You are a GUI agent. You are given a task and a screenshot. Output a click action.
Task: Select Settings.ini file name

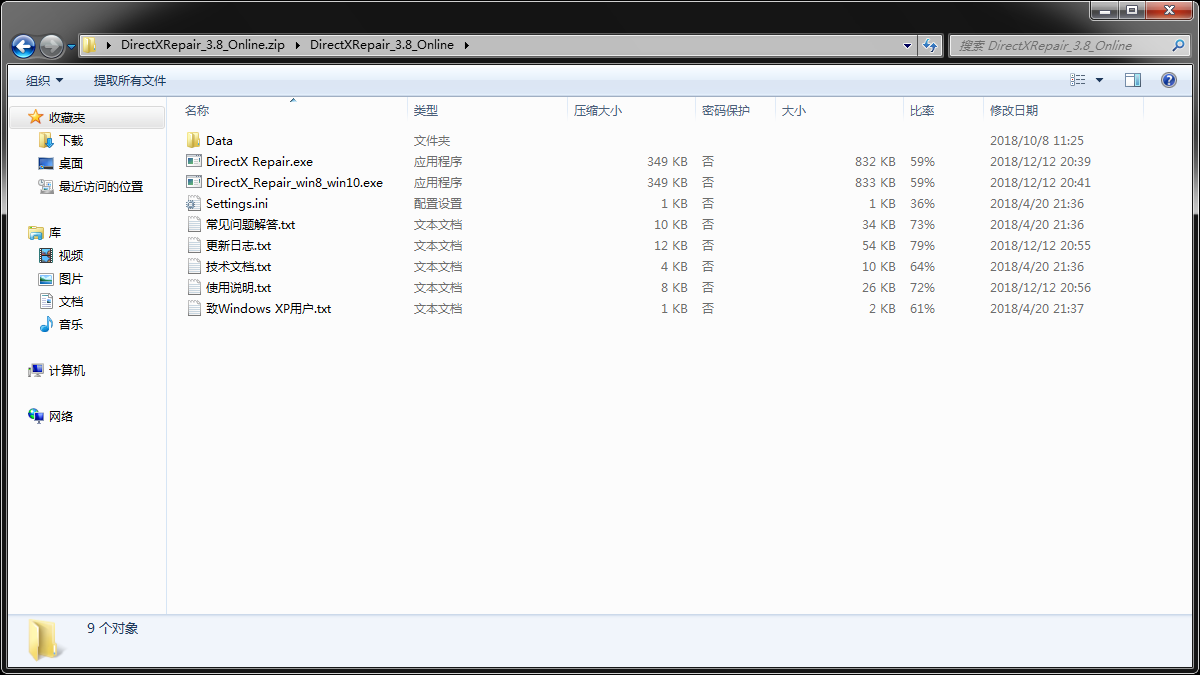click(237, 204)
